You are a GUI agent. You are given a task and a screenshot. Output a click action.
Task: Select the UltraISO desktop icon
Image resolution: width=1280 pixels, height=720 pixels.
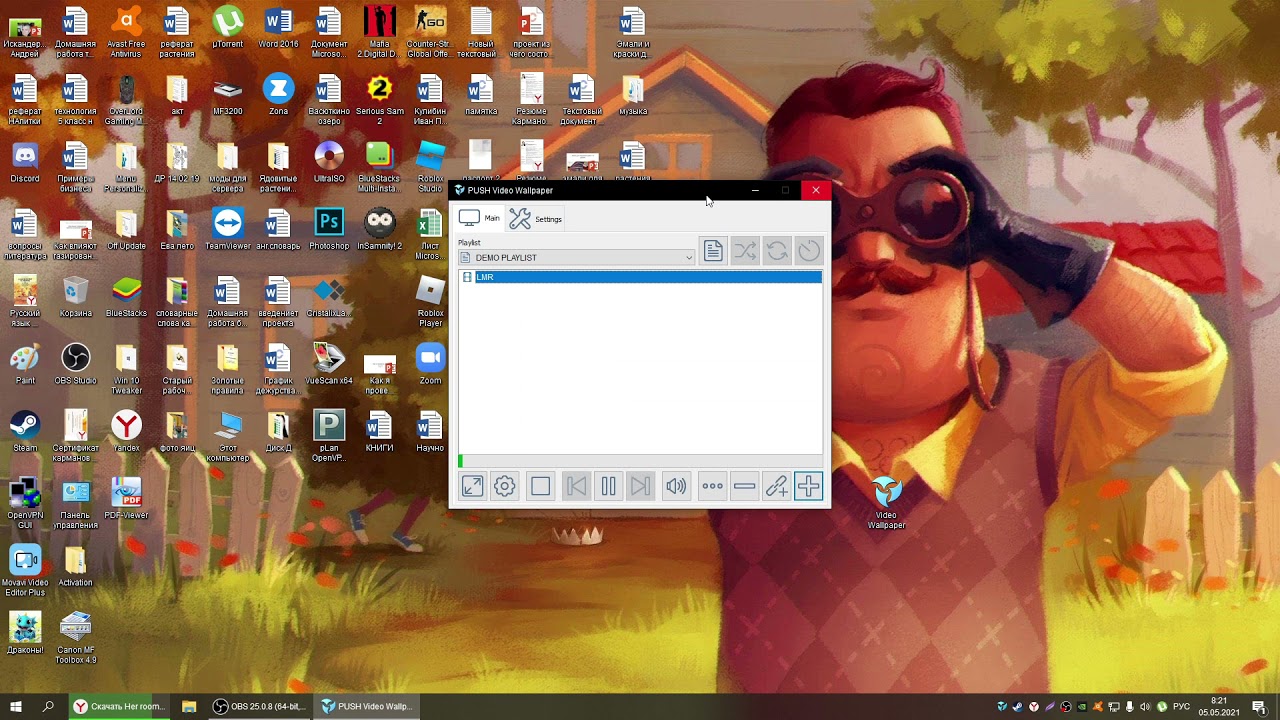[329, 164]
